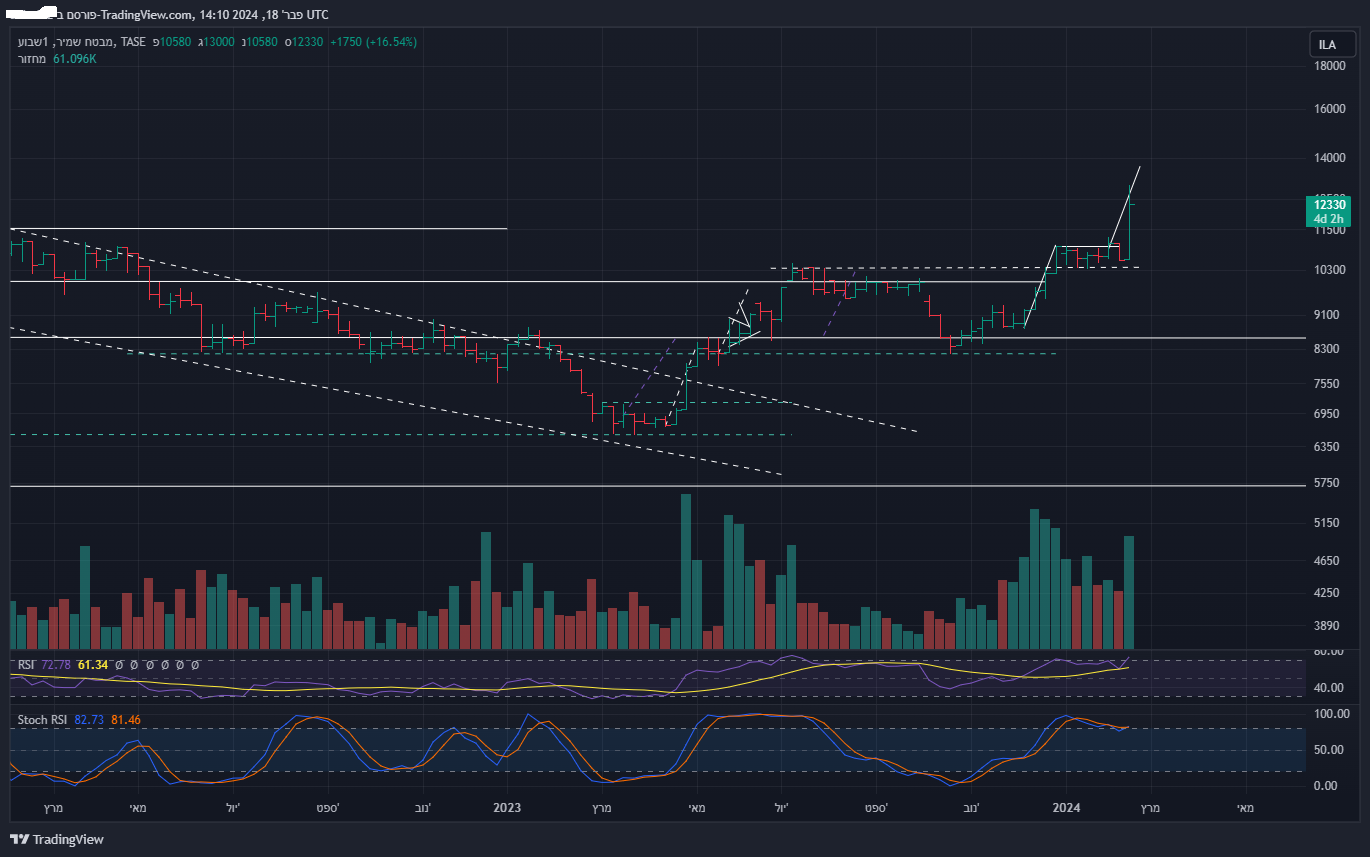The width and height of the screenshot is (1370, 857).
Task: Click the 100.00 label on the Stoch RSI scale
Action: click(x=1327, y=714)
